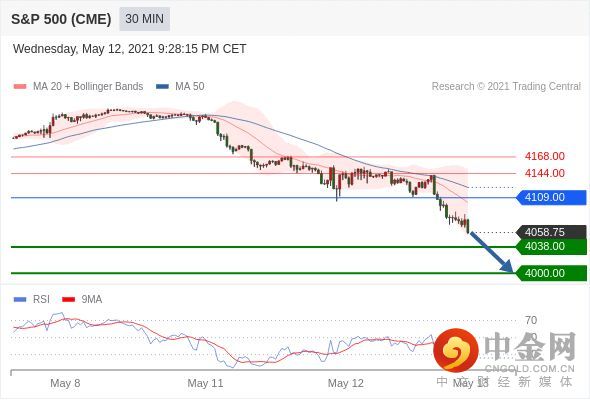Image resolution: width=590 pixels, height=400 pixels.
Task: Click the RSI 70 level label
Action: 531,321
